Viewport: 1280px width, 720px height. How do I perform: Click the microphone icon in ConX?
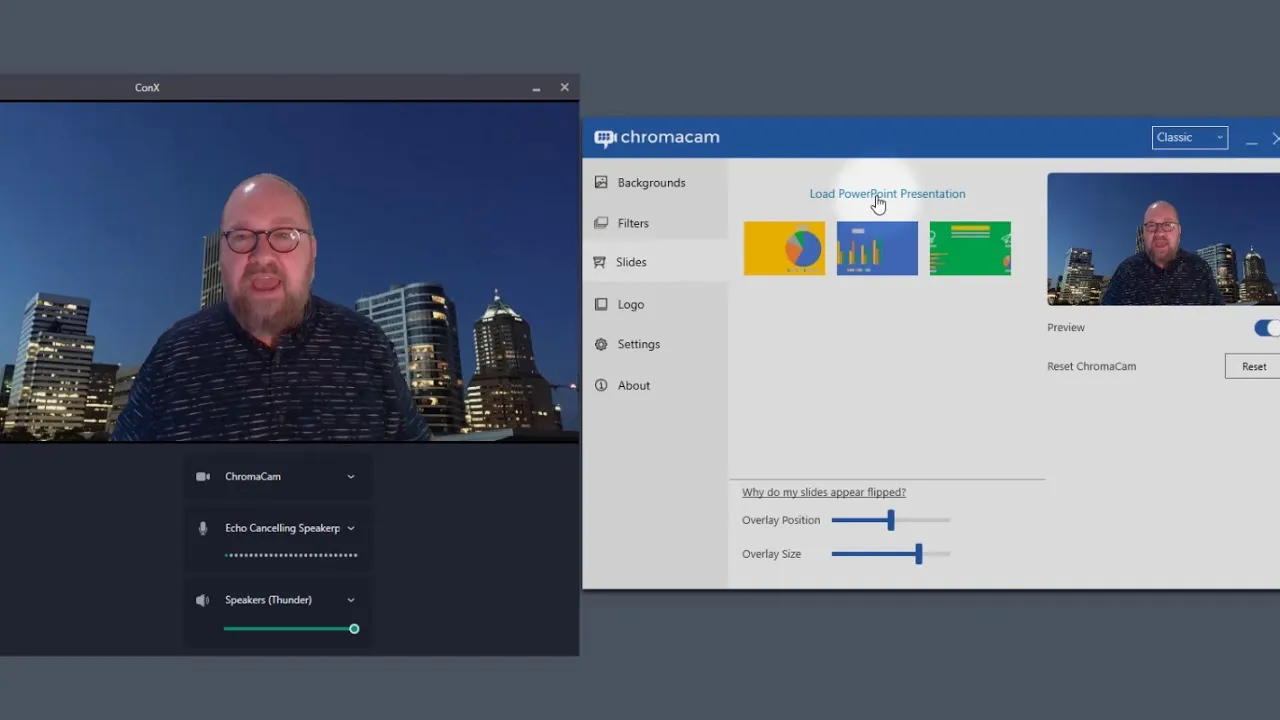203,528
